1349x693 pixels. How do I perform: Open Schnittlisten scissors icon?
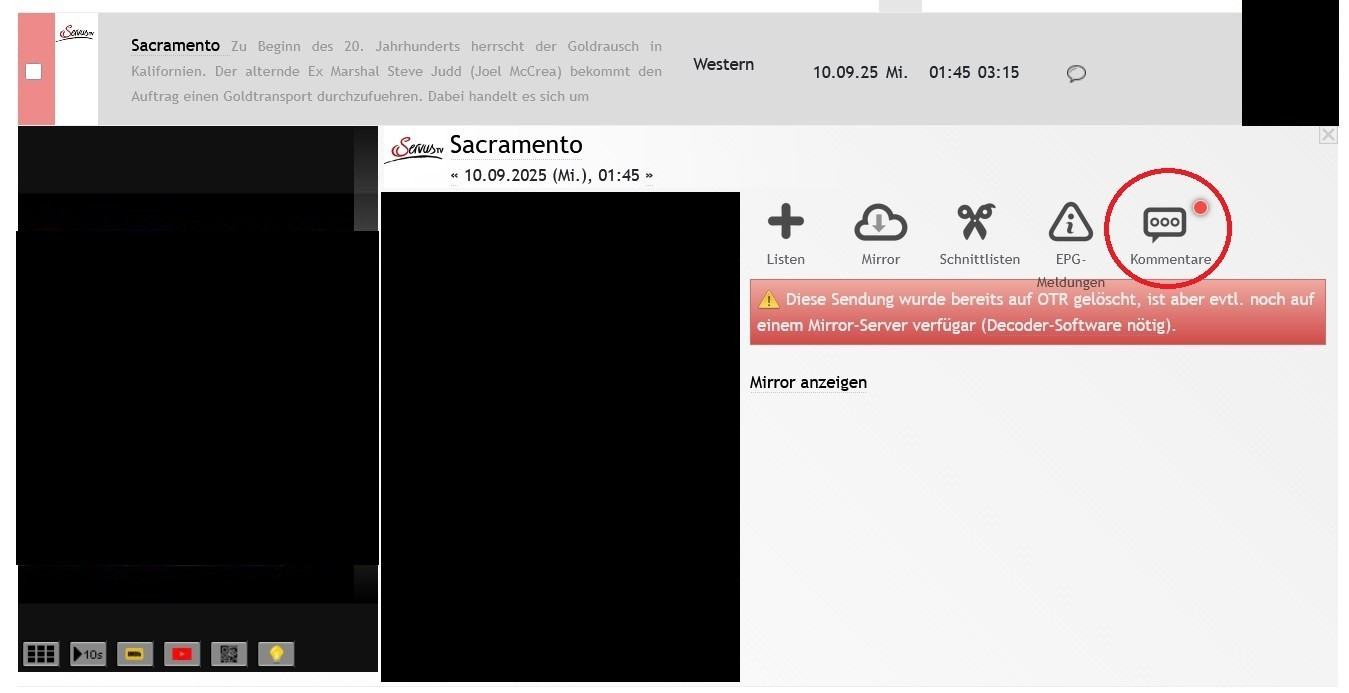(976, 222)
